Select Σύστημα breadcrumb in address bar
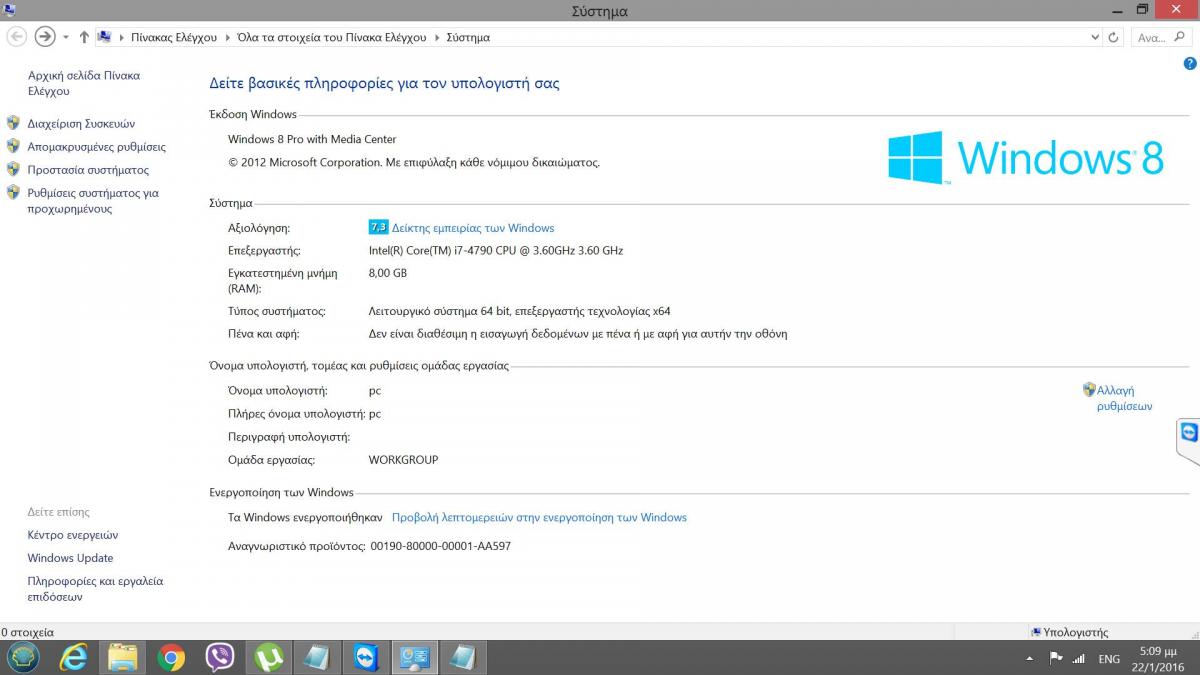Image resolution: width=1200 pixels, height=675 pixels. coord(468,37)
